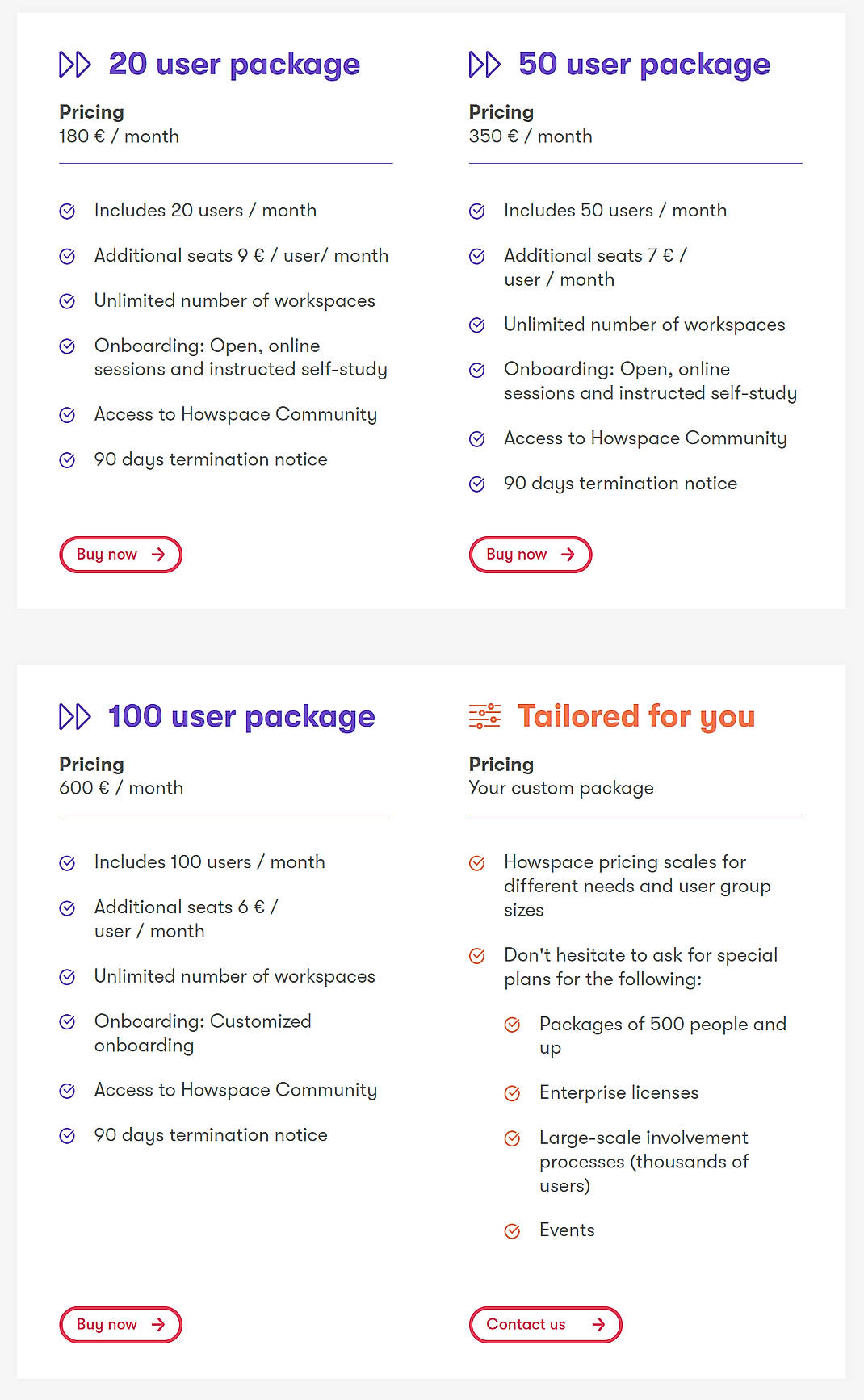
Task: Click the checkmark beside Packages of 500 people and up
Action: [513, 1025]
